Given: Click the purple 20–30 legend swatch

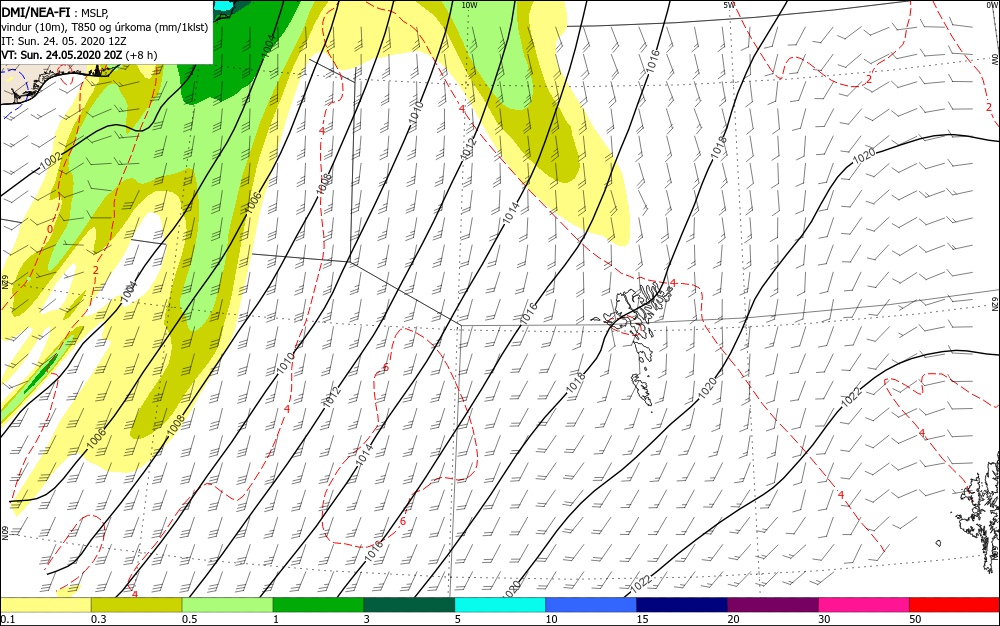Looking at the screenshot, I should [773, 605].
